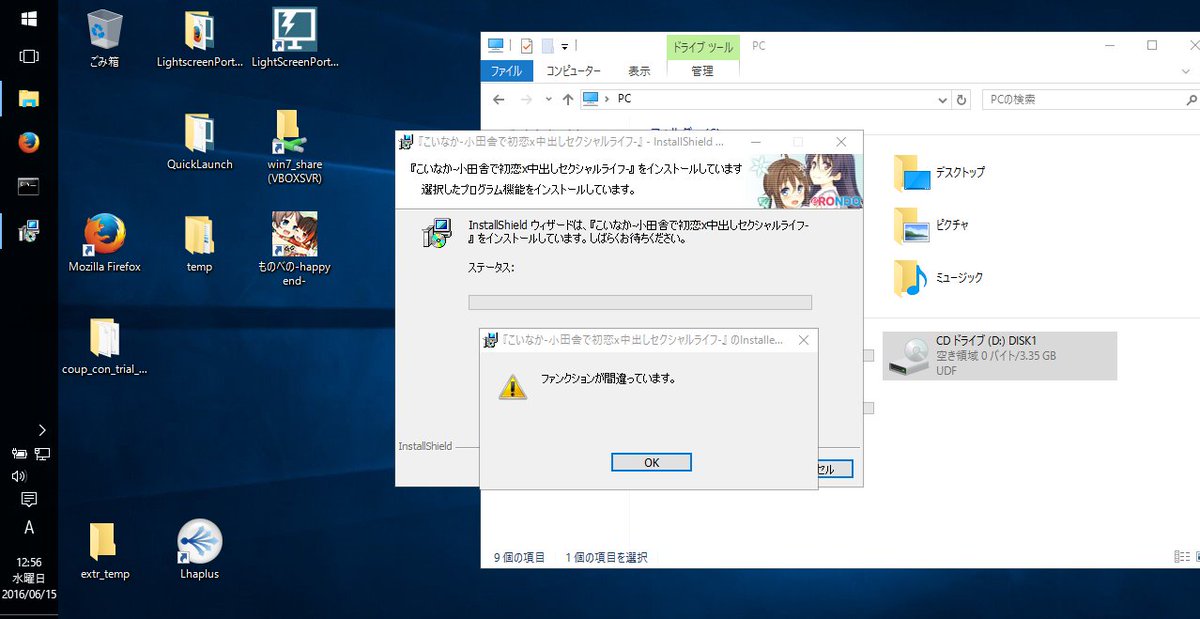
Task: Open the コンピューター ribbon tab
Action: point(573,71)
